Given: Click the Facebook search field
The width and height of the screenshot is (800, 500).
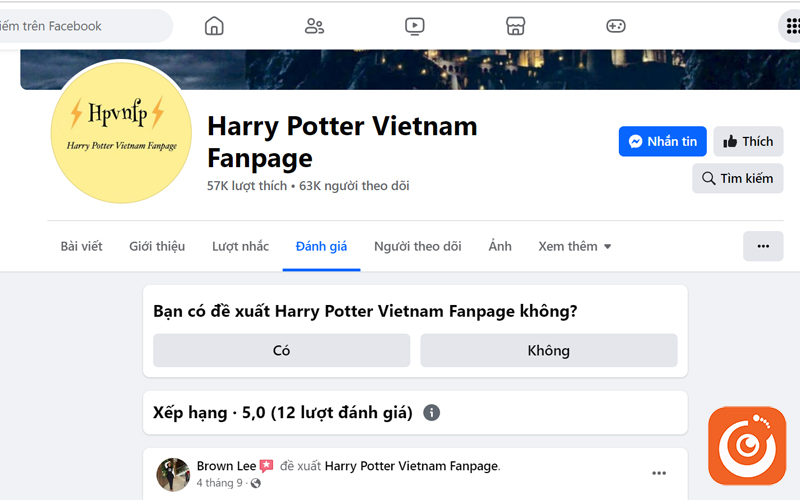Looking at the screenshot, I should coord(84,26).
